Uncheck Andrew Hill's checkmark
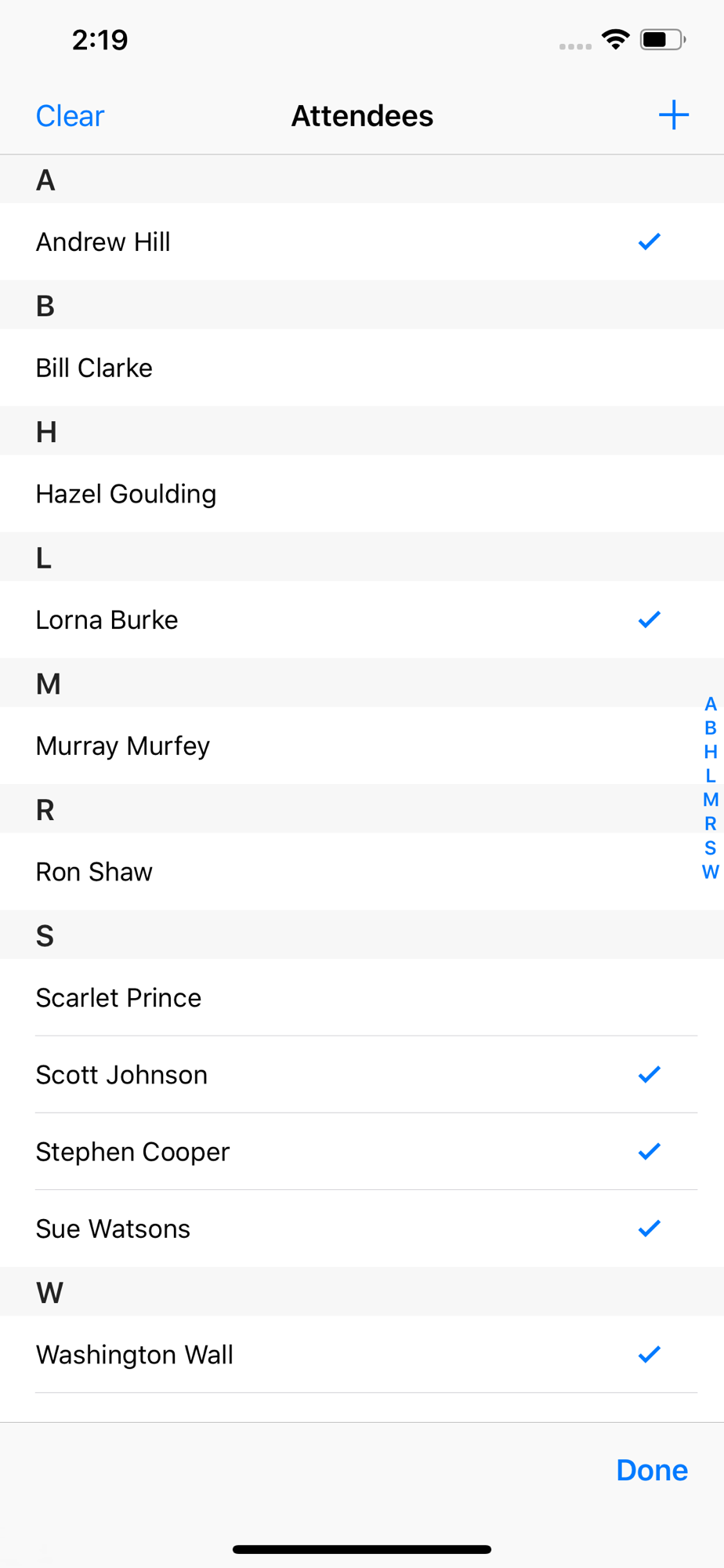Viewport: 724px width, 1568px height. [x=650, y=241]
